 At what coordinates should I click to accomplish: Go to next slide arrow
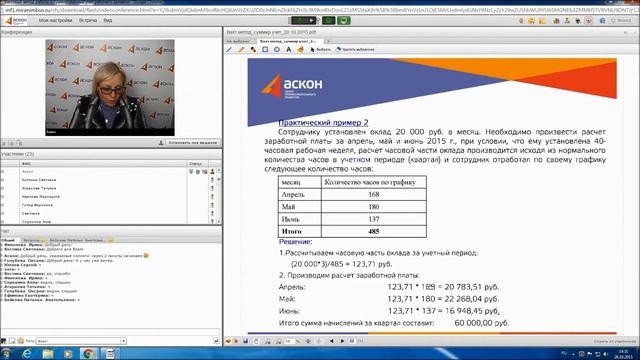point(342,341)
